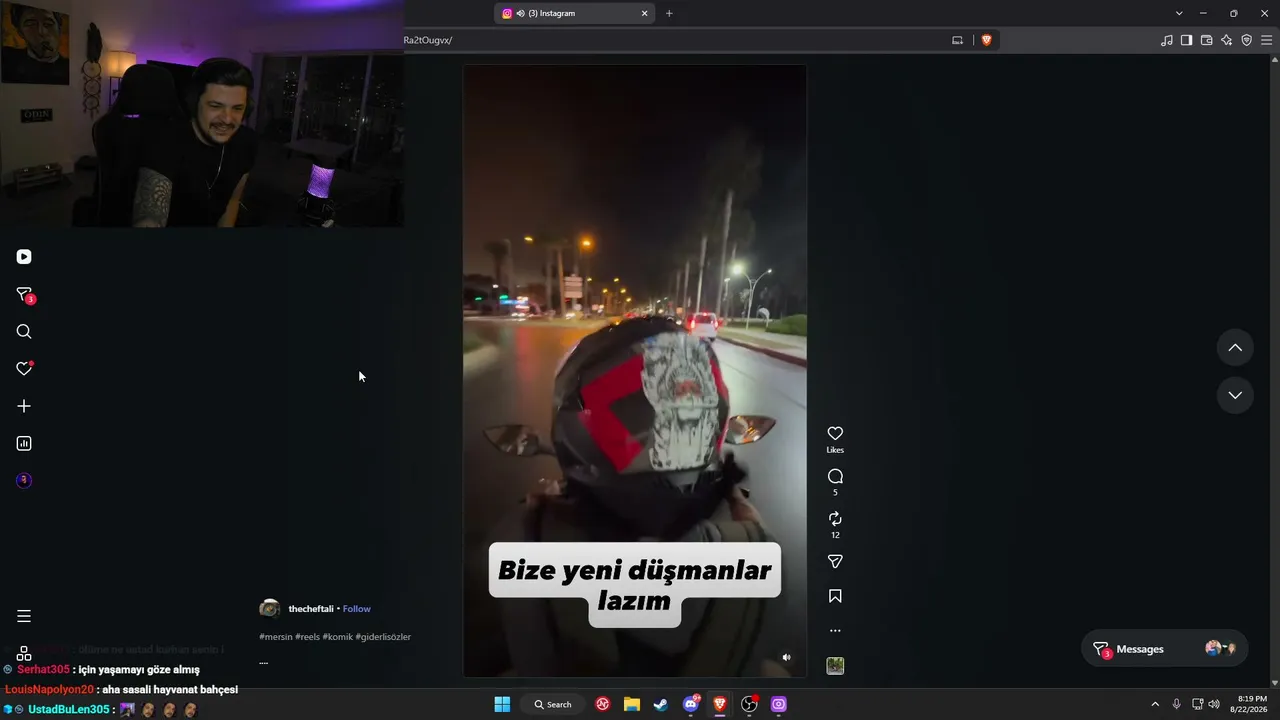Open the Instagram dashboard chart icon
The height and width of the screenshot is (720, 1280).
[24, 443]
